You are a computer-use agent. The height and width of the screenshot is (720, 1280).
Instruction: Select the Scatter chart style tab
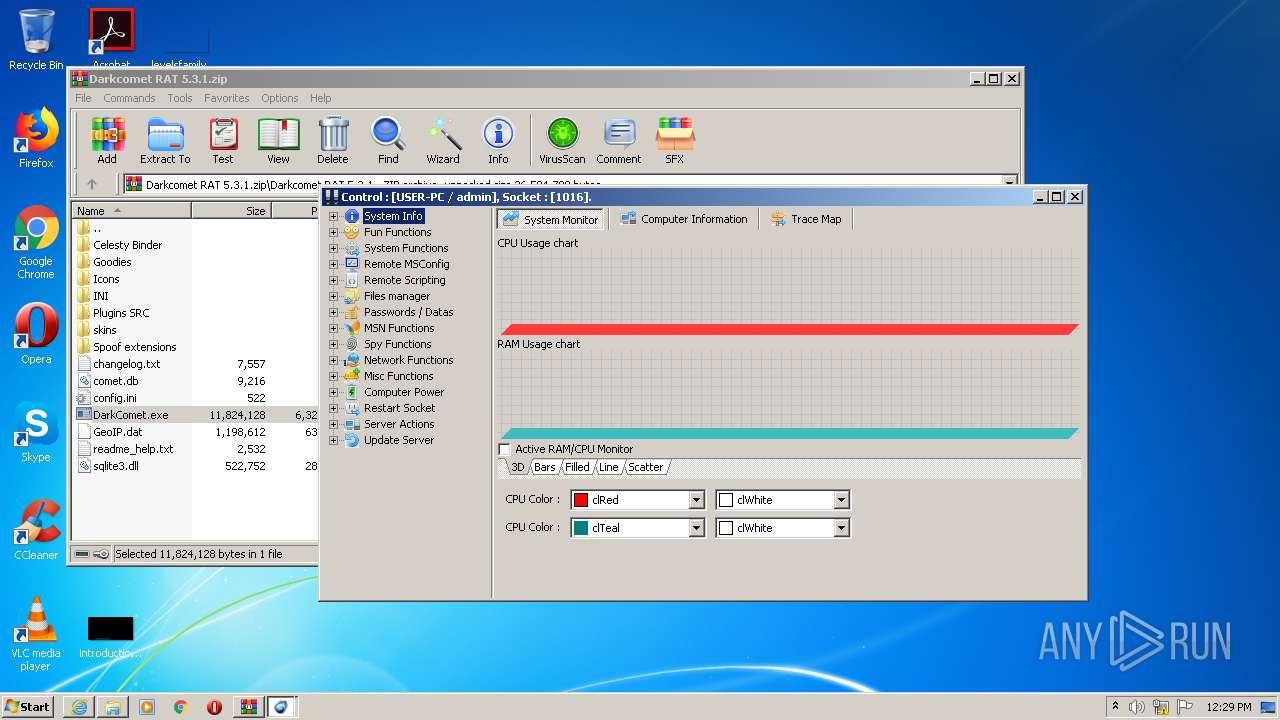[x=645, y=467]
